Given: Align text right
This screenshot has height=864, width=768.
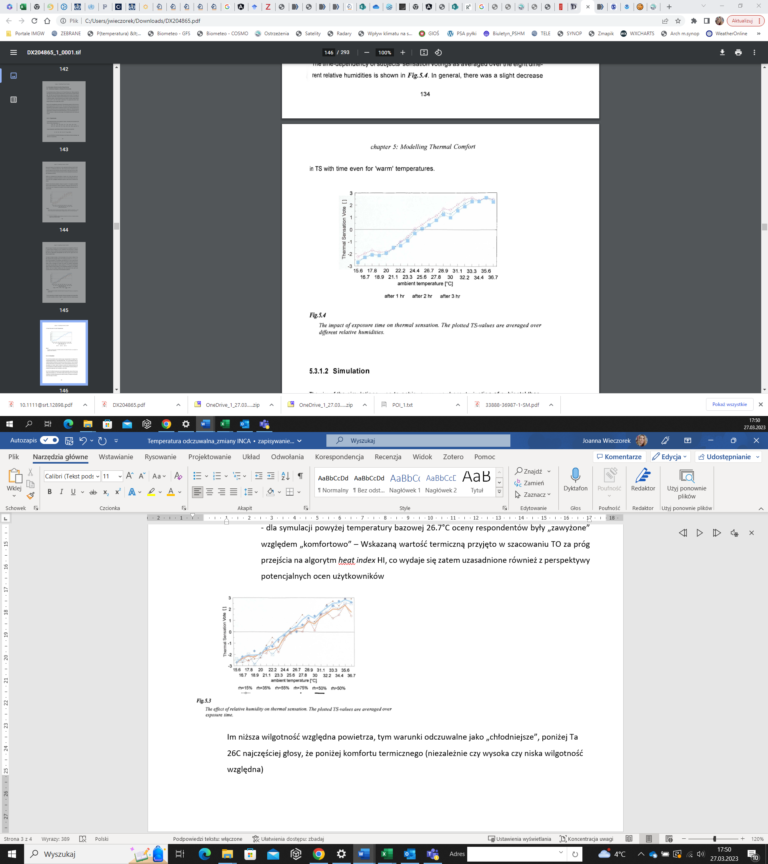Looking at the screenshot, I should tap(221, 492).
